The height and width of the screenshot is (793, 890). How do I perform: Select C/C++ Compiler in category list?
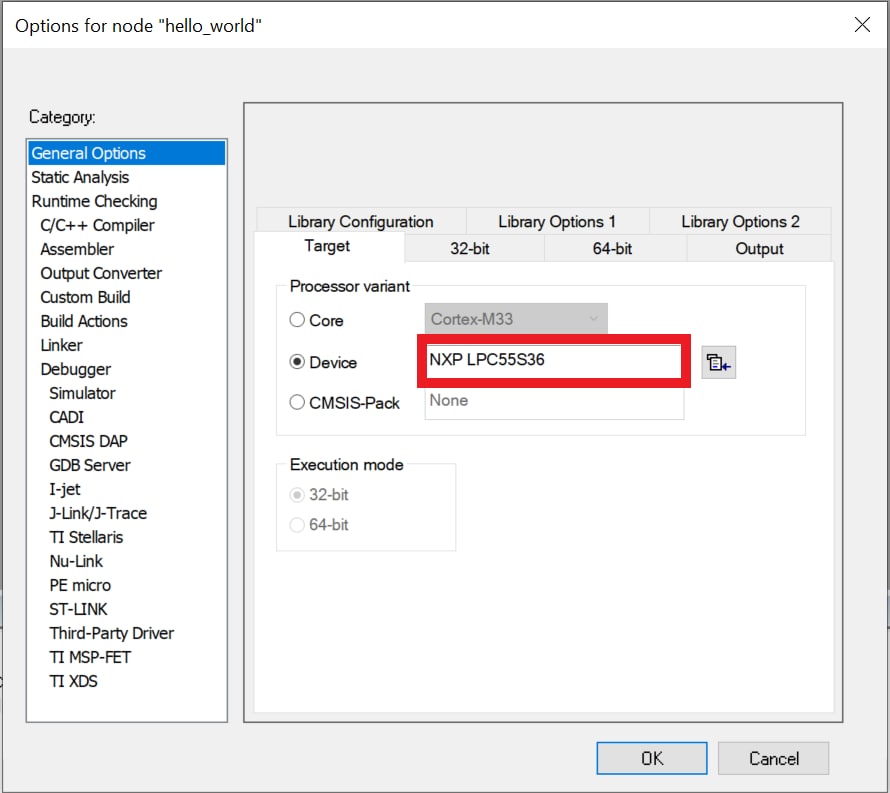click(97, 225)
